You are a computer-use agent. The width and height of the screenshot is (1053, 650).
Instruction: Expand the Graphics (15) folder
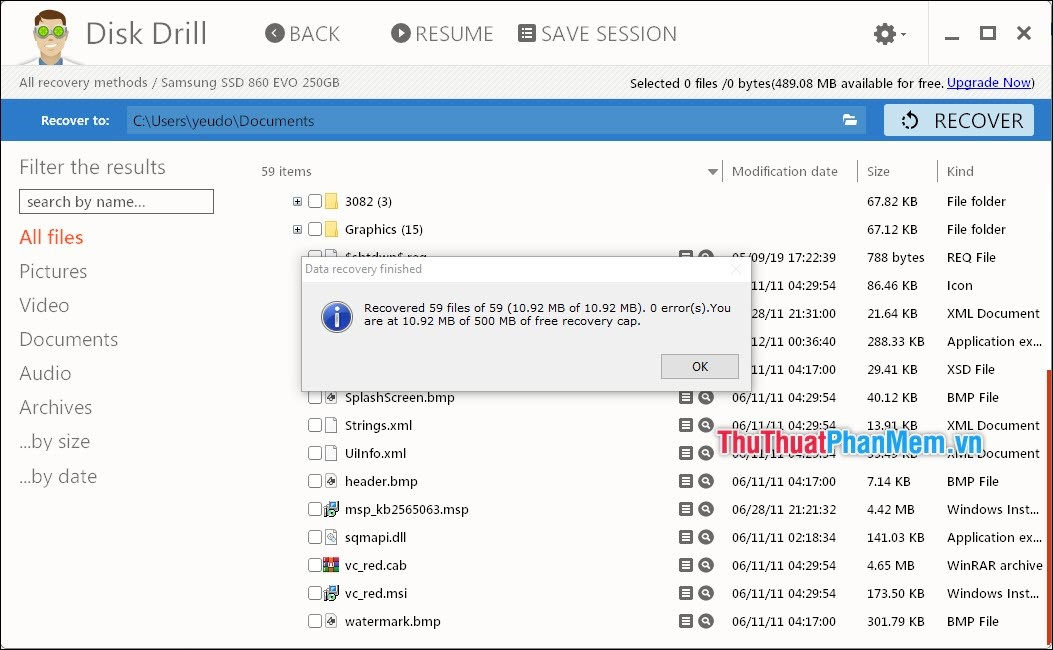click(296, 229)
